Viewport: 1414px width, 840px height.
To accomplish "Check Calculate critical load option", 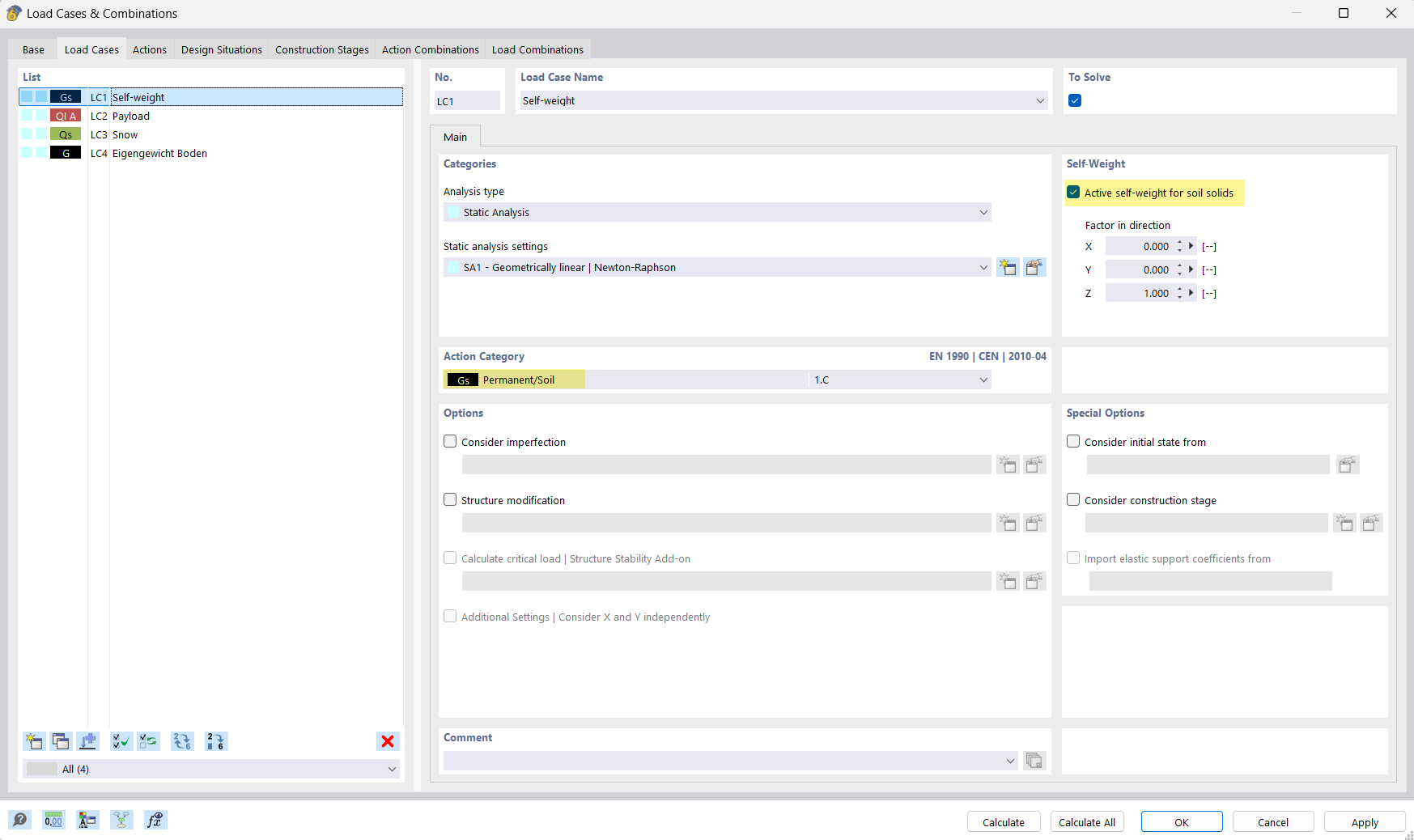I will (x=450, y=558).
